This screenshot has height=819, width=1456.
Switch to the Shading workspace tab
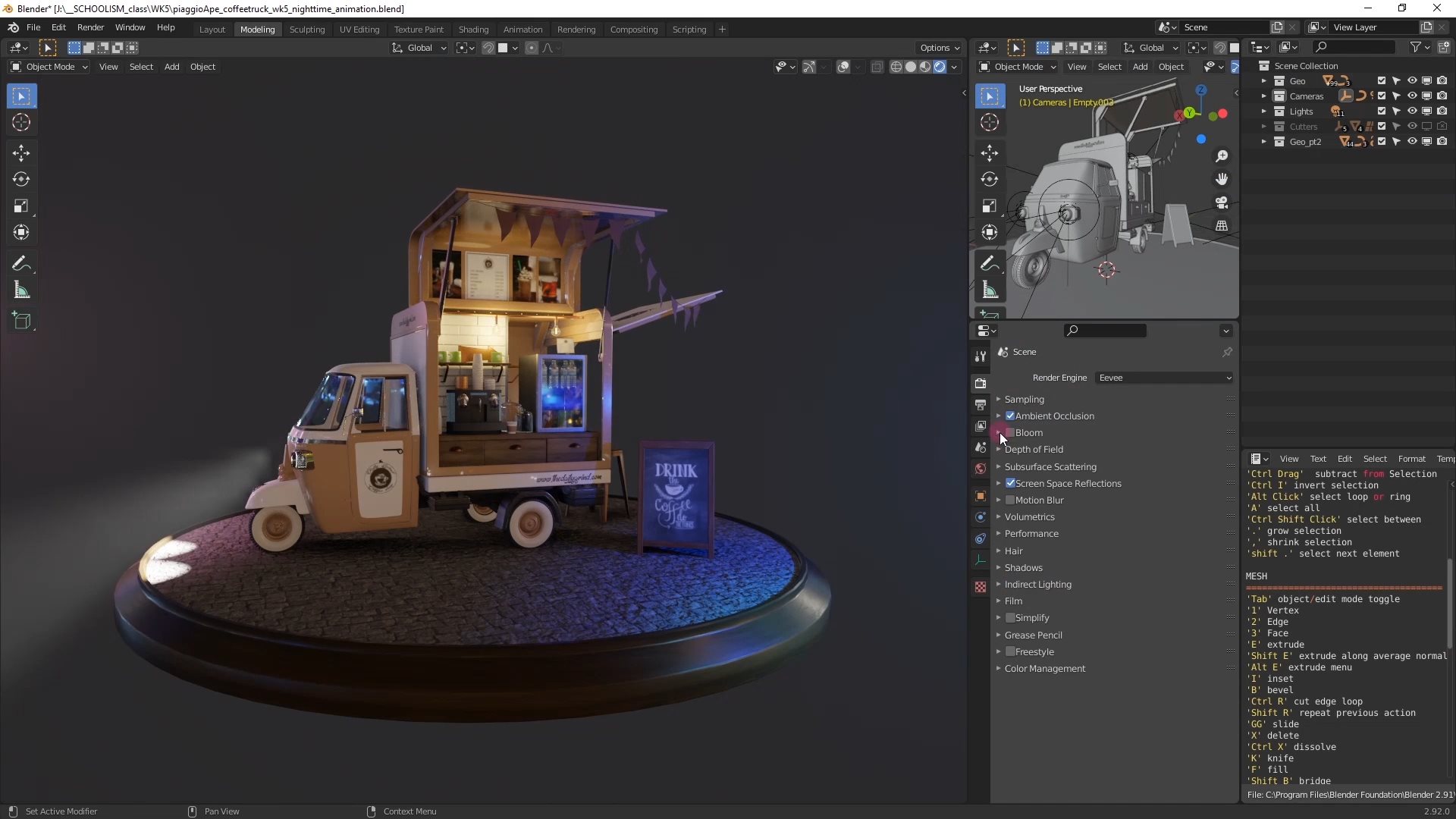[473, 29]
